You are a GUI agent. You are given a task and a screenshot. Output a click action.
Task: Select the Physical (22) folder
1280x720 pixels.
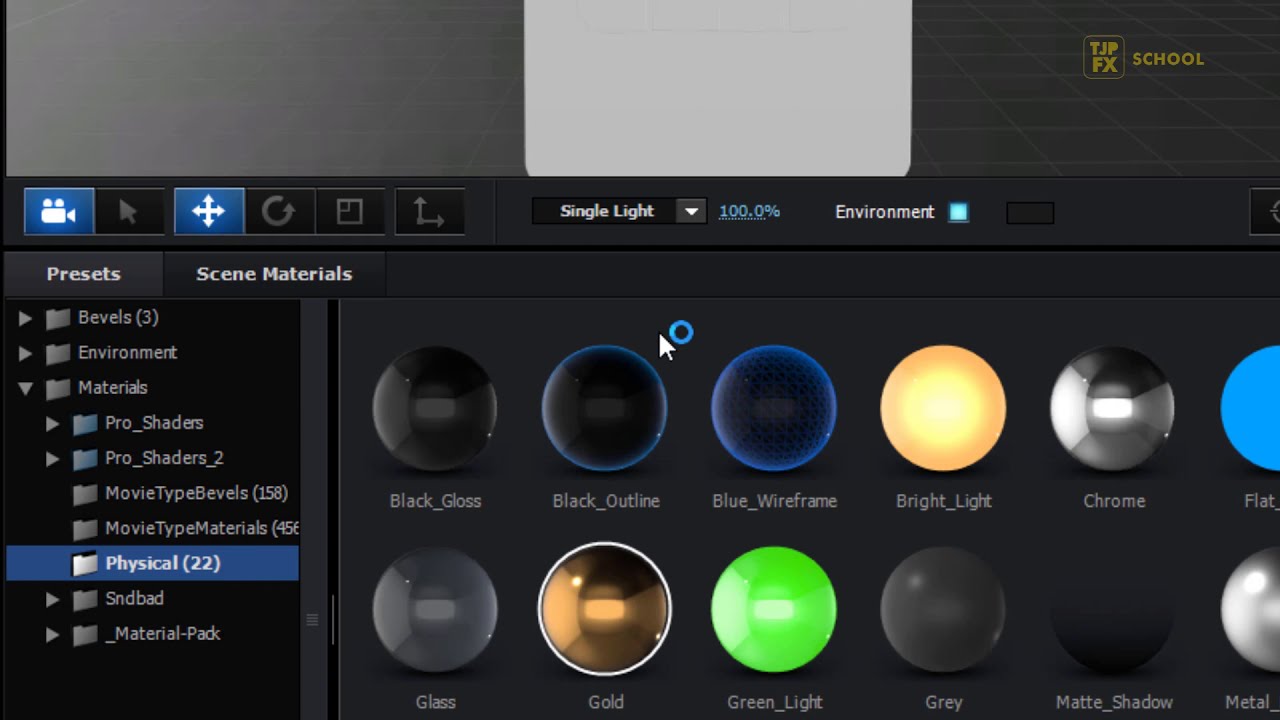tap(152, 563)
